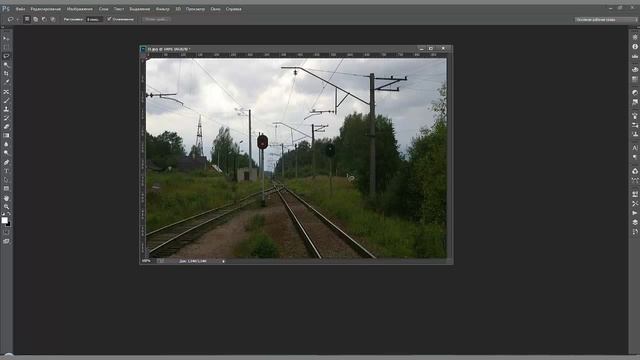
Task: Open the Изображение menu
Action: coord(80,9)
